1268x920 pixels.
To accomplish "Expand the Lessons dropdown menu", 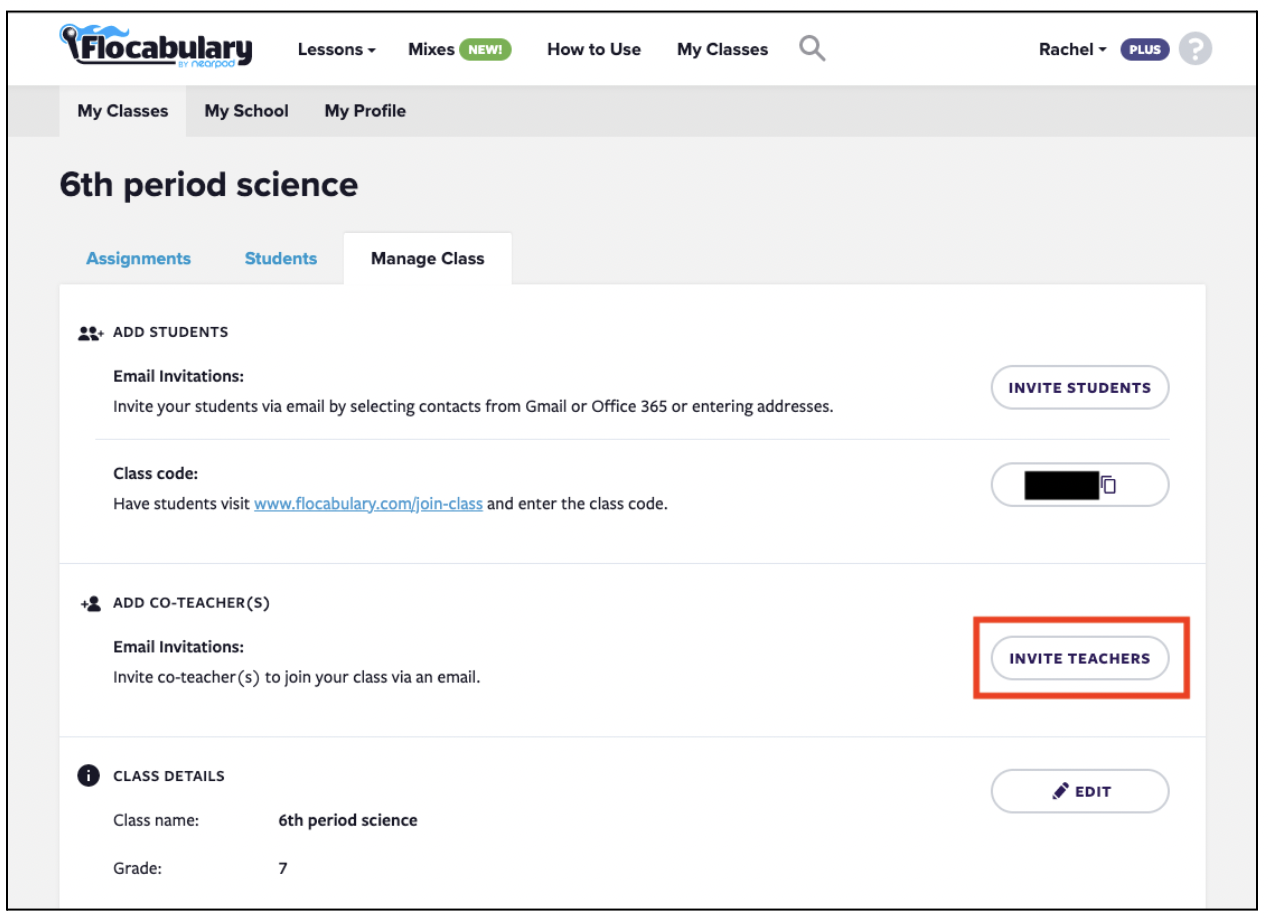I will [336, 49].
